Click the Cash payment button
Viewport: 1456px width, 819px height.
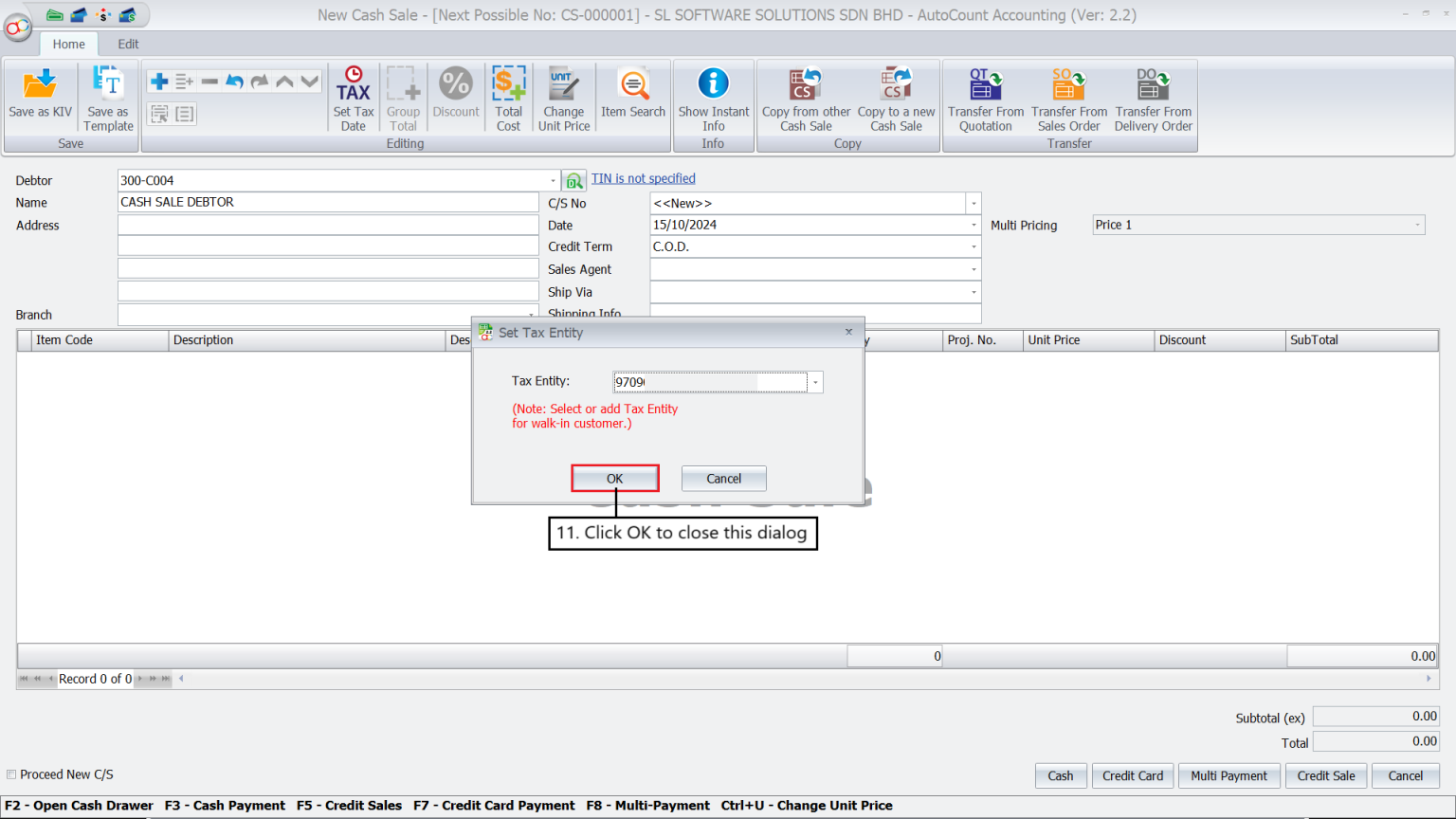(x=1061, y=775)
